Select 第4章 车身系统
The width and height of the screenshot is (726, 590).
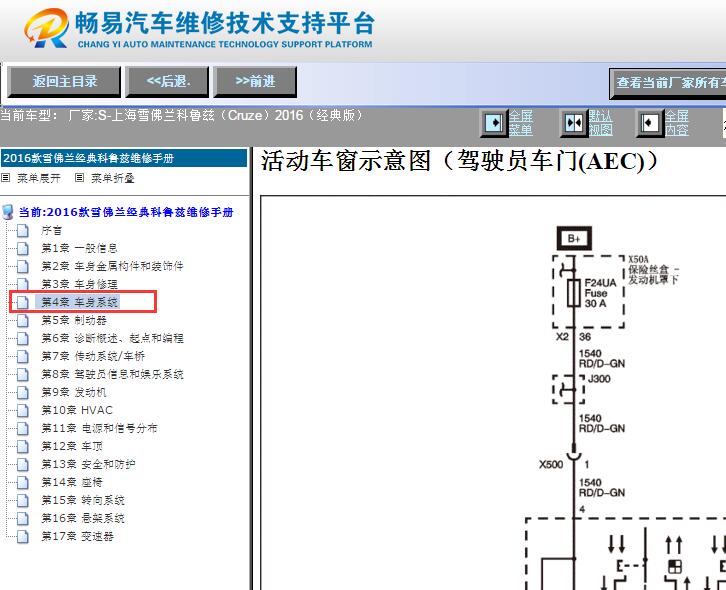coord(79,302)
